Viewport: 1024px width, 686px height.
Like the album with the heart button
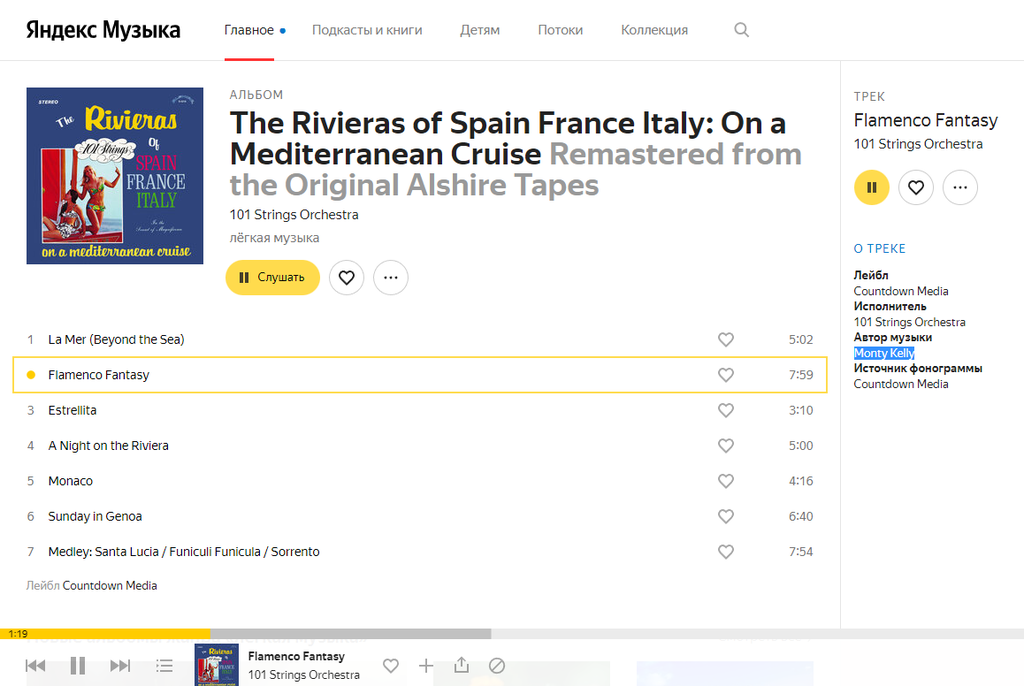point(346,278)
